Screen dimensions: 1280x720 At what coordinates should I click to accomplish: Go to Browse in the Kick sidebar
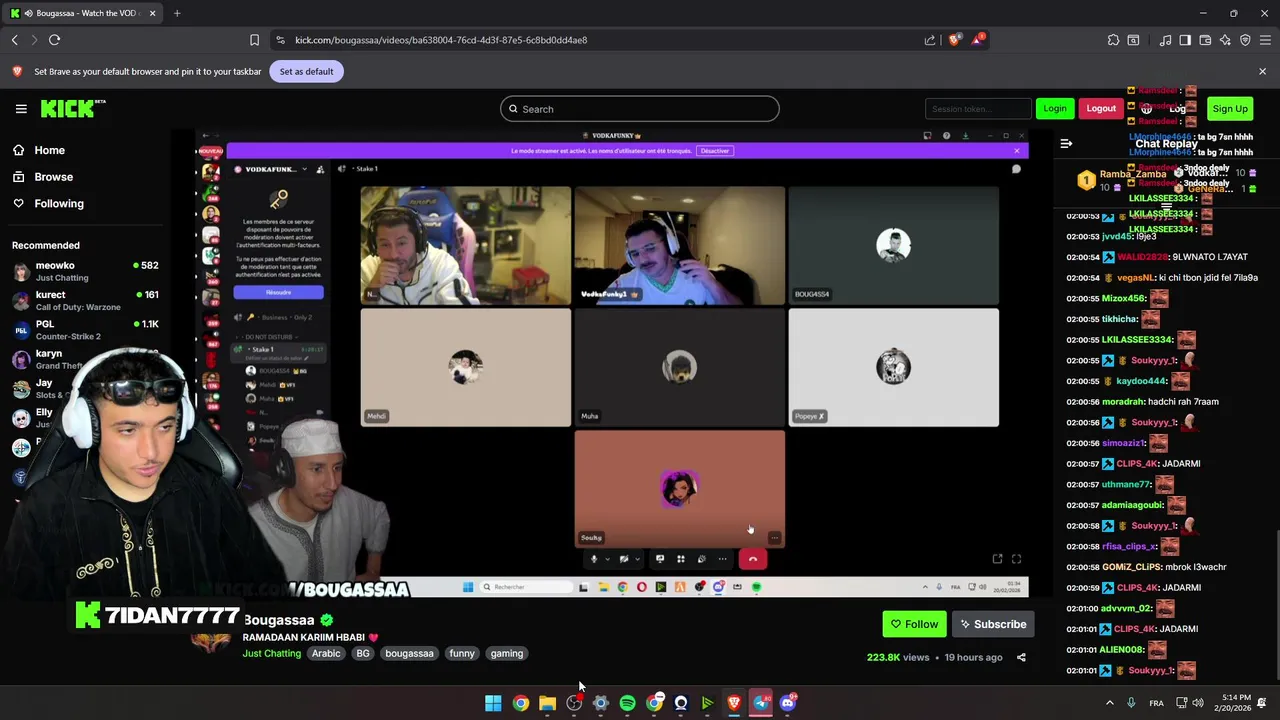[x=53, y=177]
